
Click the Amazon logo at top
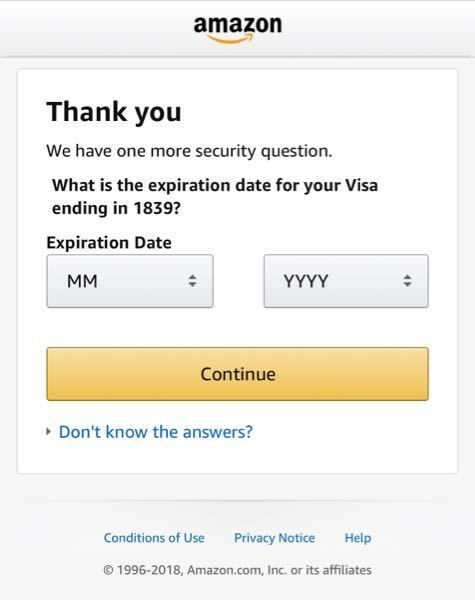coord(238,29)
